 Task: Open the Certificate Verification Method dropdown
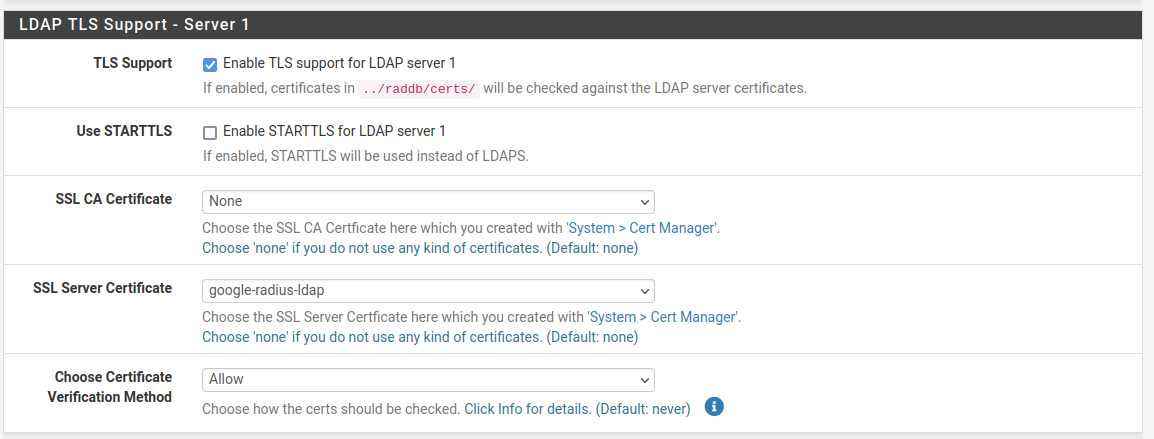(428, 379)
